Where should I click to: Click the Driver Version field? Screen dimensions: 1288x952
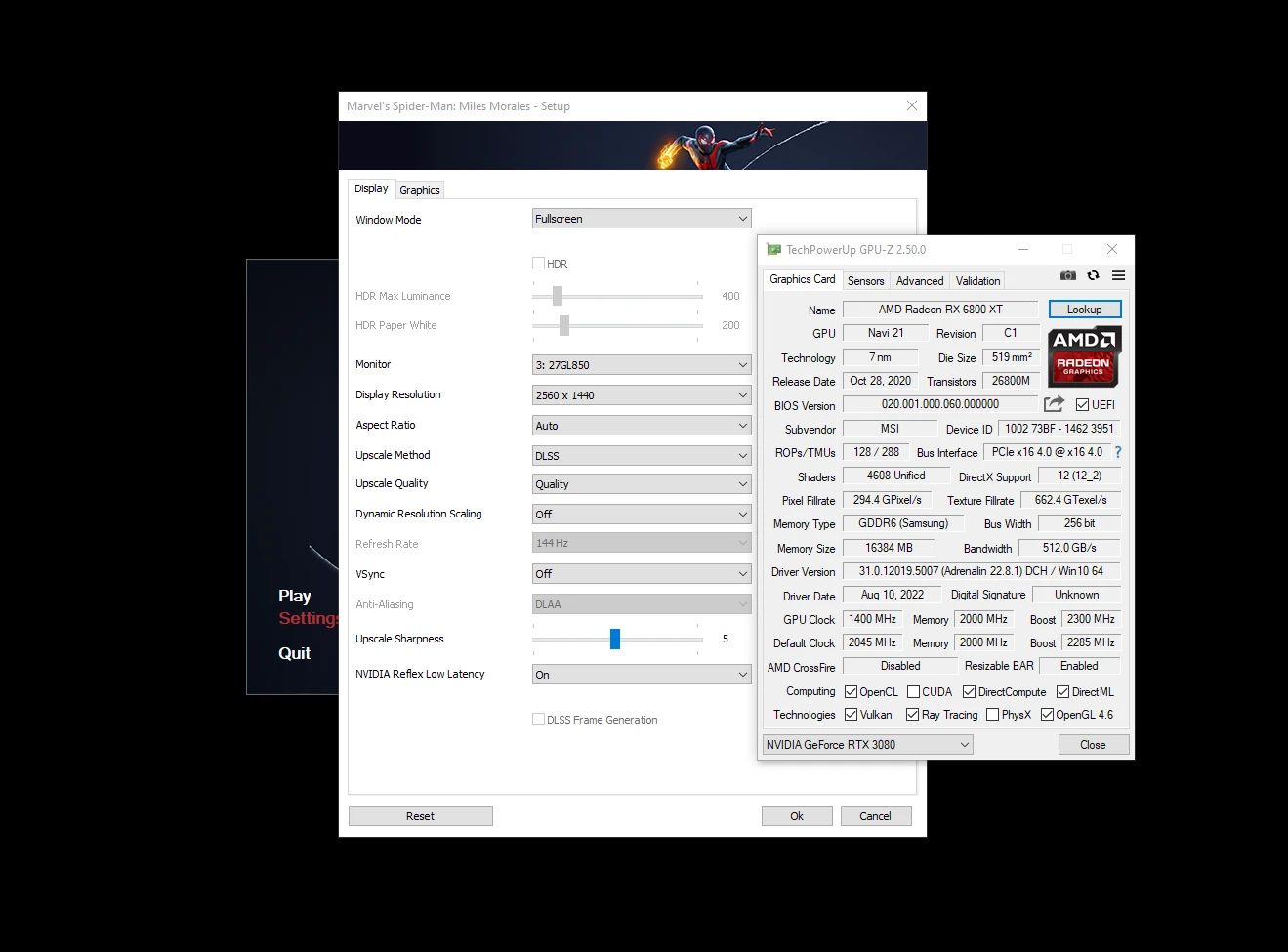point(981,571)
